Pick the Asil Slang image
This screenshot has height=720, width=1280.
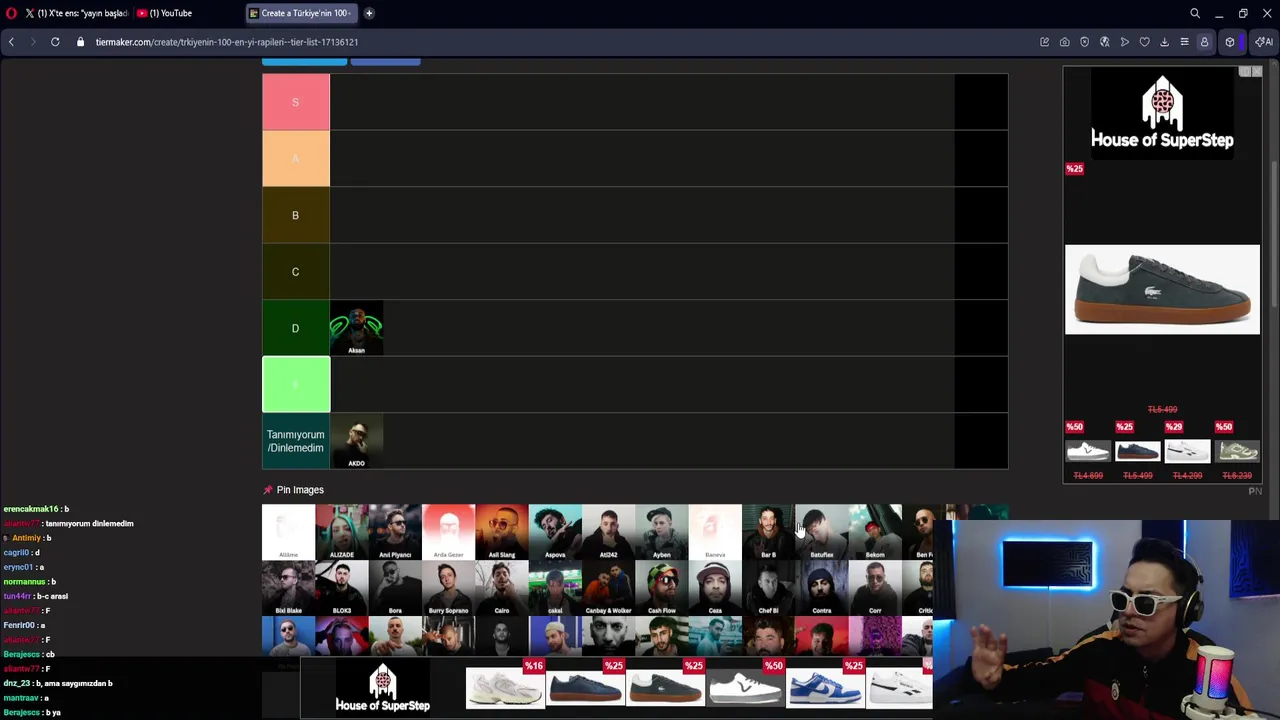coord(502,532)
